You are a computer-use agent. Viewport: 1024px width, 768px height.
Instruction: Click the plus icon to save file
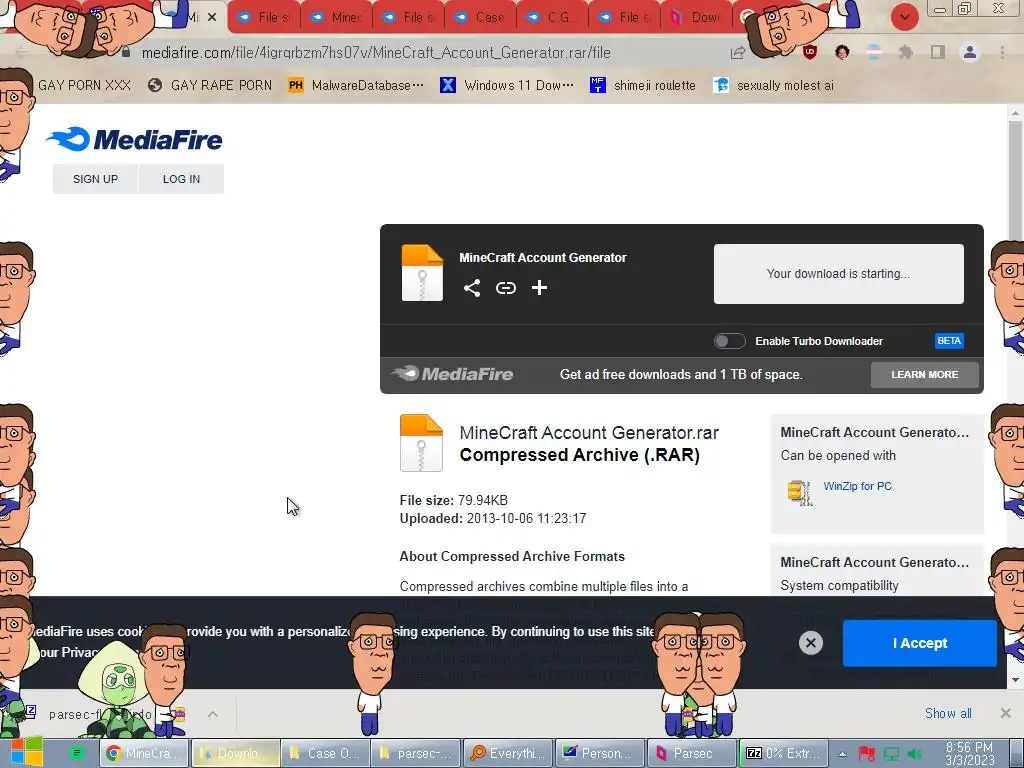click(x=539, y=288)
